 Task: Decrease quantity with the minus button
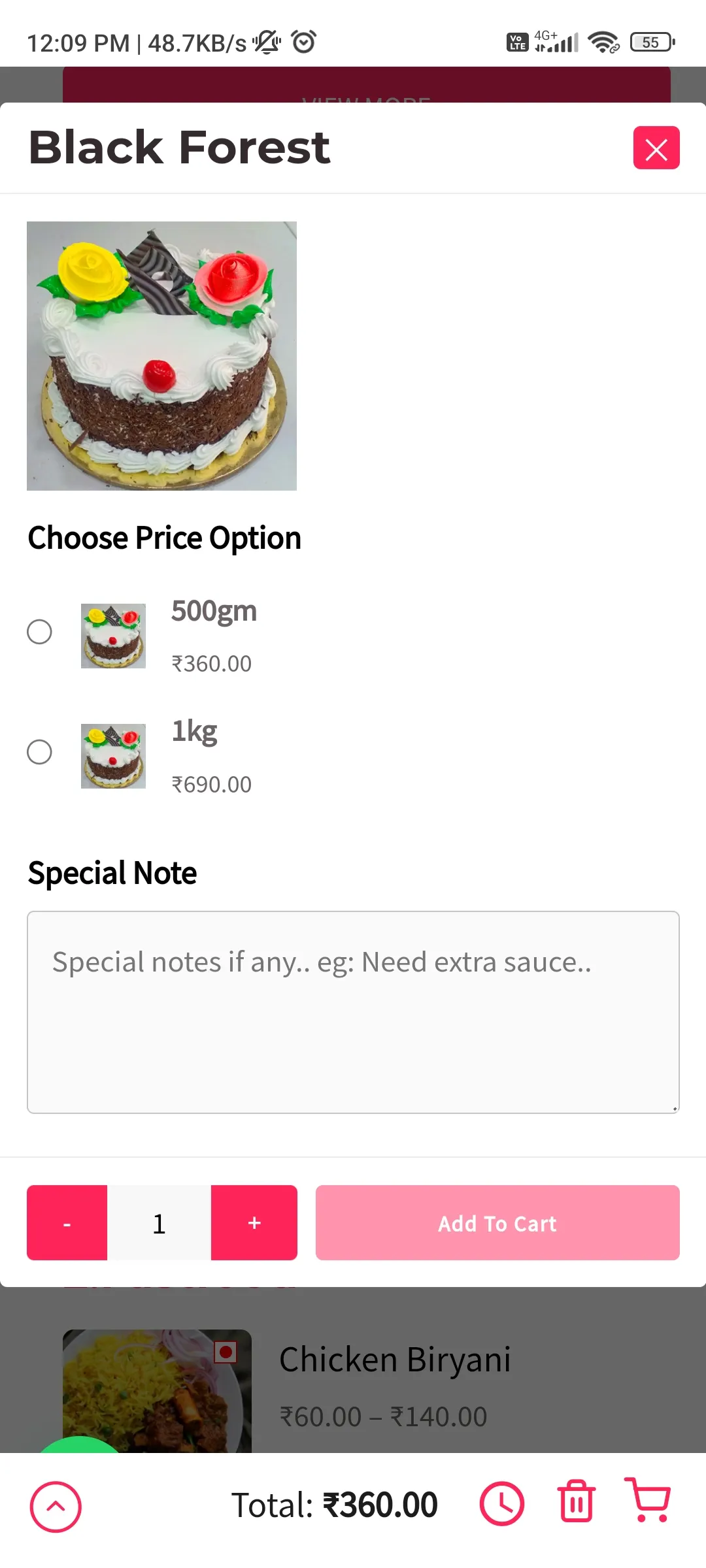coord(67,1222)
